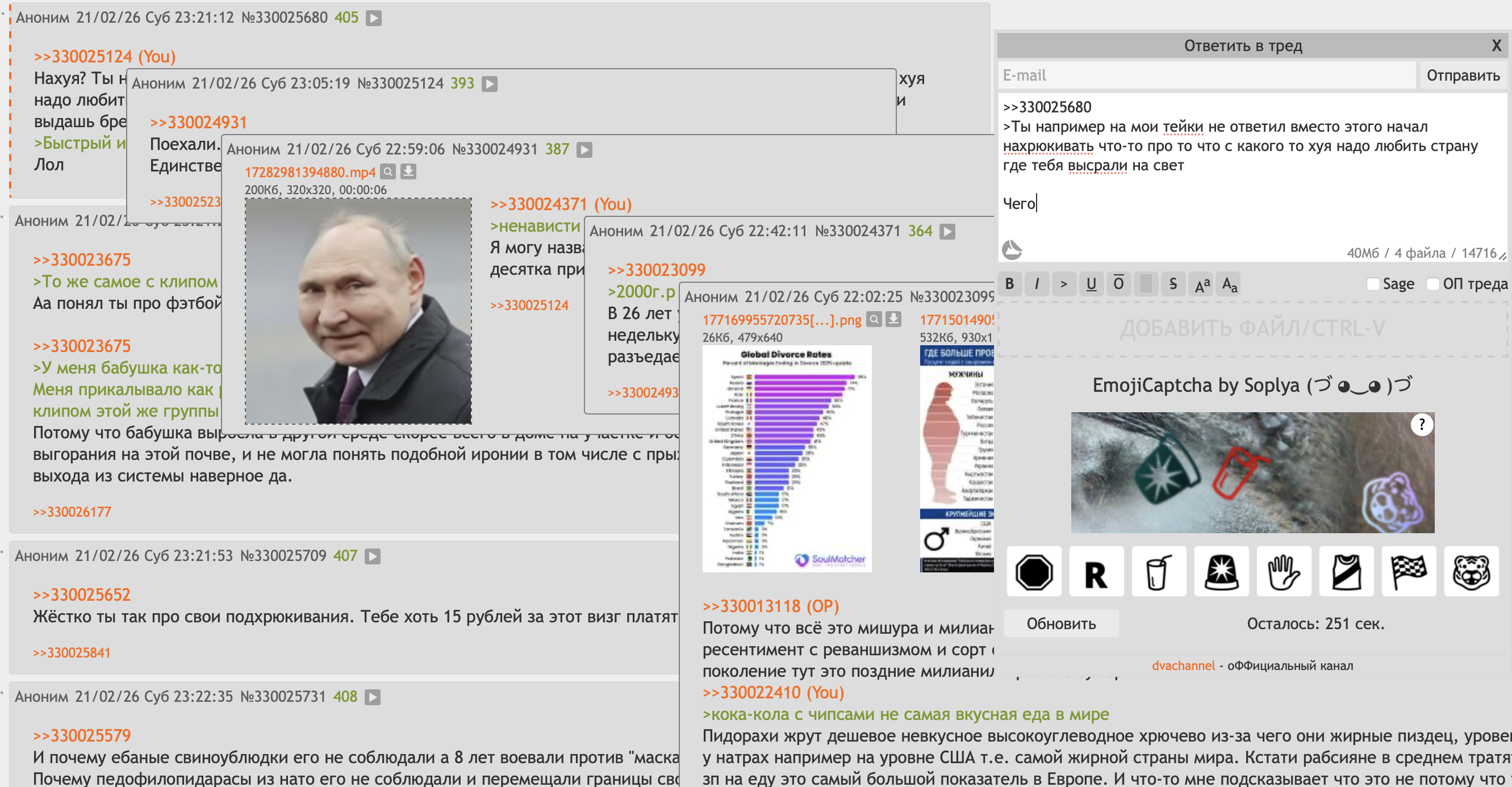Click the spoiler block formatting button
The width and height of the screenshot is (1512, 787).
click(x=1146, y=284)
